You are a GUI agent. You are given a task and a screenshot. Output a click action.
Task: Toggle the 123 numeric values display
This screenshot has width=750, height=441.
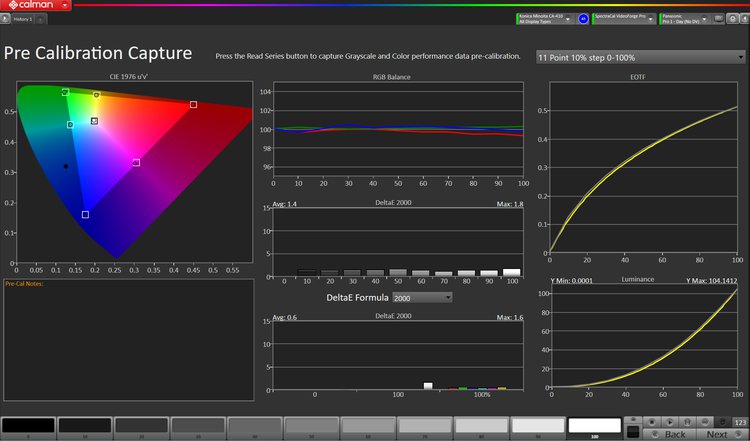740,422
